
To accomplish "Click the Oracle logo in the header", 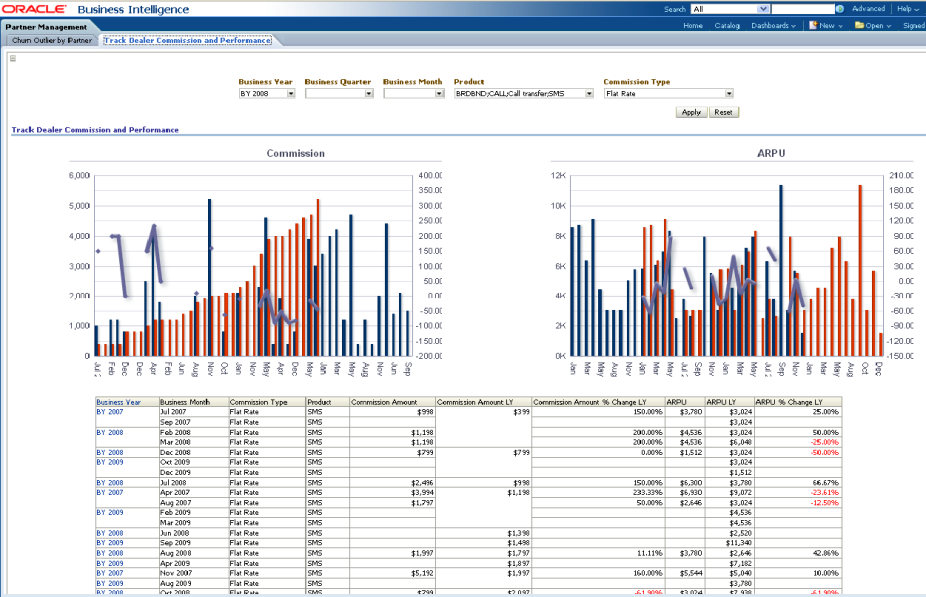I will click(34, 9).
